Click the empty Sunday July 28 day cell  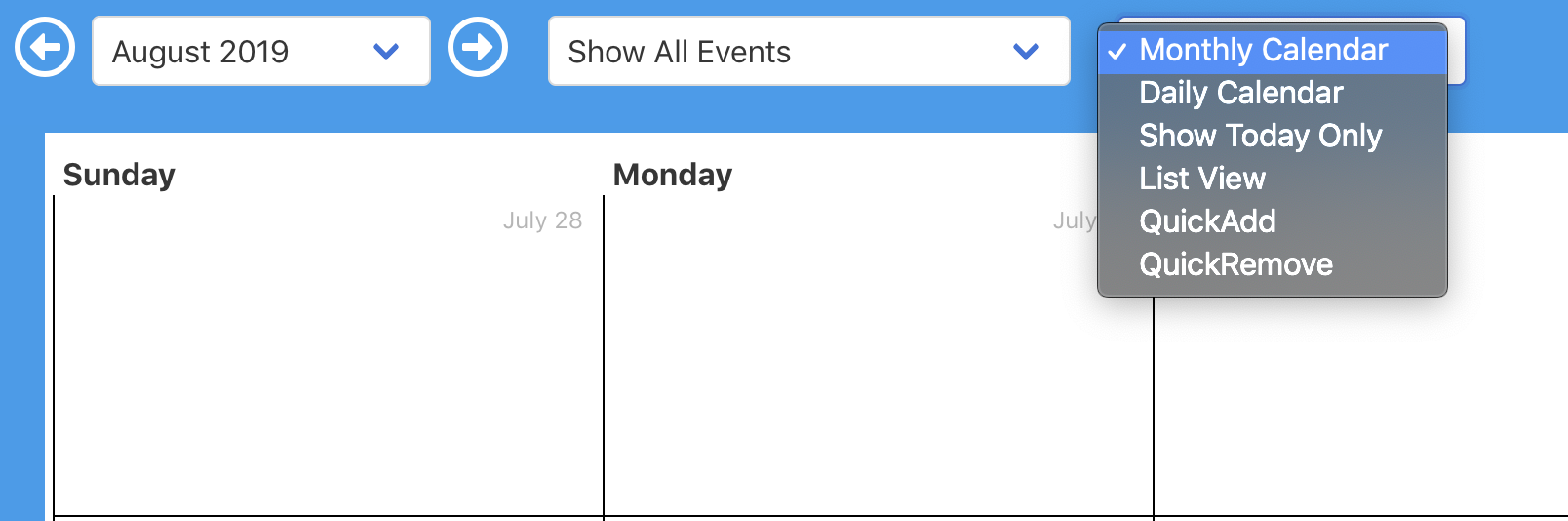pyautogui.click(x=328, y=371)
